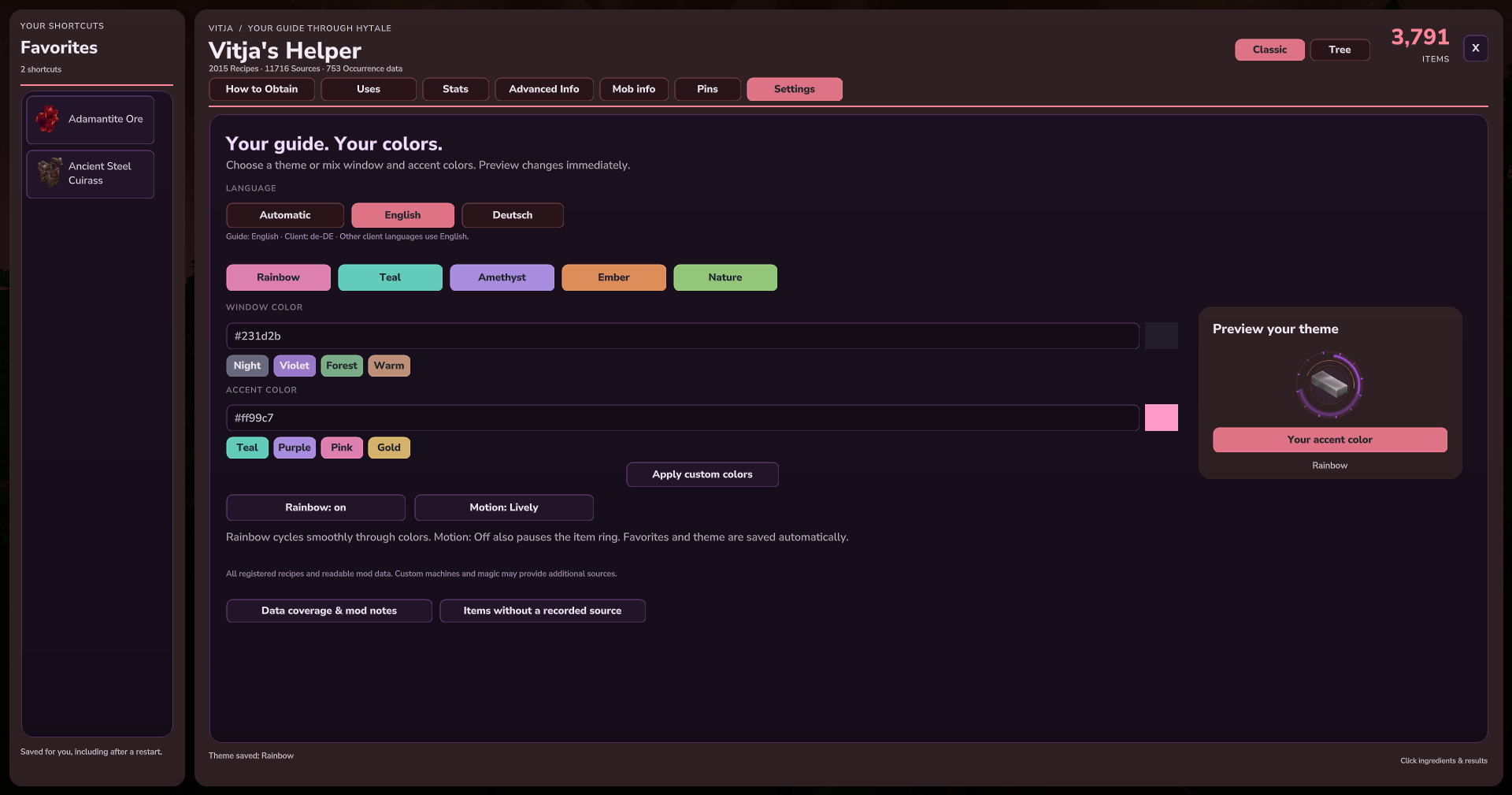Open Data coverage & mod notes
Screen dimensions: 1512x795
point(329,611)
